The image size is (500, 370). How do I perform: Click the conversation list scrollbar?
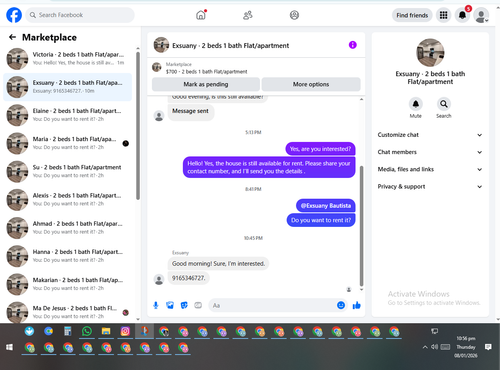pyautogui.click(x=138, y=126)
